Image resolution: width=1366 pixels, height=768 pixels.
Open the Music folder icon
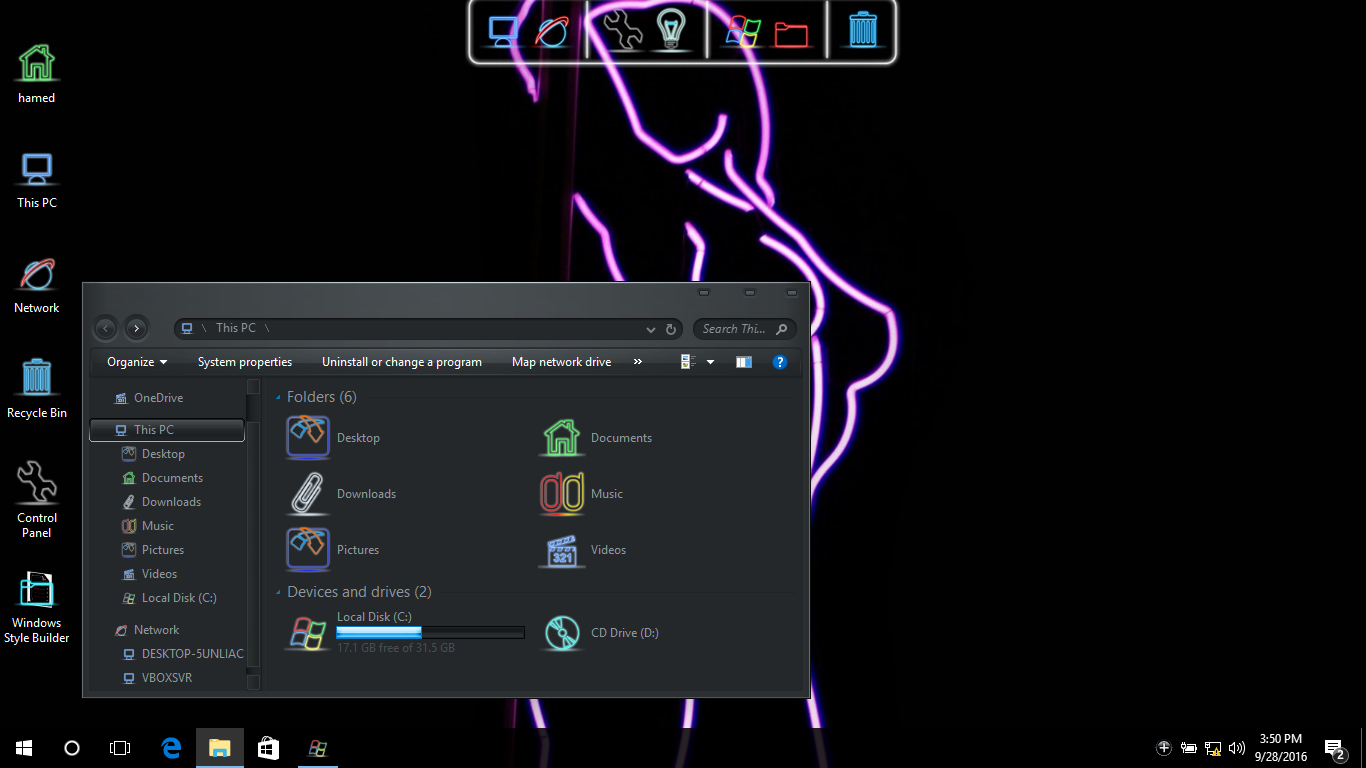tap(562, 494)
